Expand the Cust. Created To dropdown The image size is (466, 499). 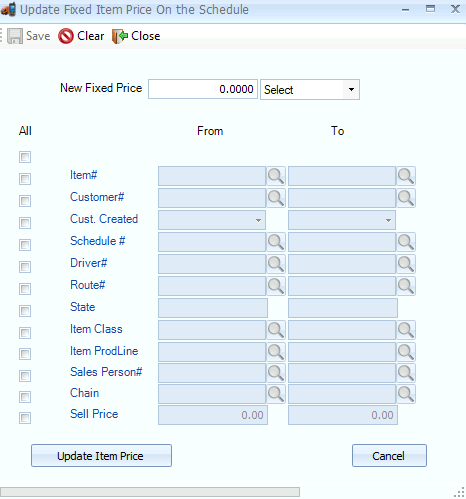[x=342, y=220]
